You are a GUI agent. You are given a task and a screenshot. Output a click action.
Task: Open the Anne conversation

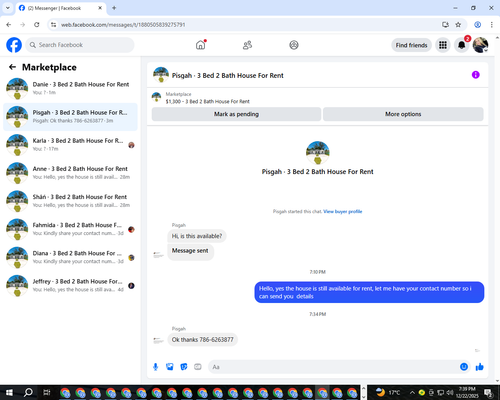pyautogui.click(x=70, y=173)
